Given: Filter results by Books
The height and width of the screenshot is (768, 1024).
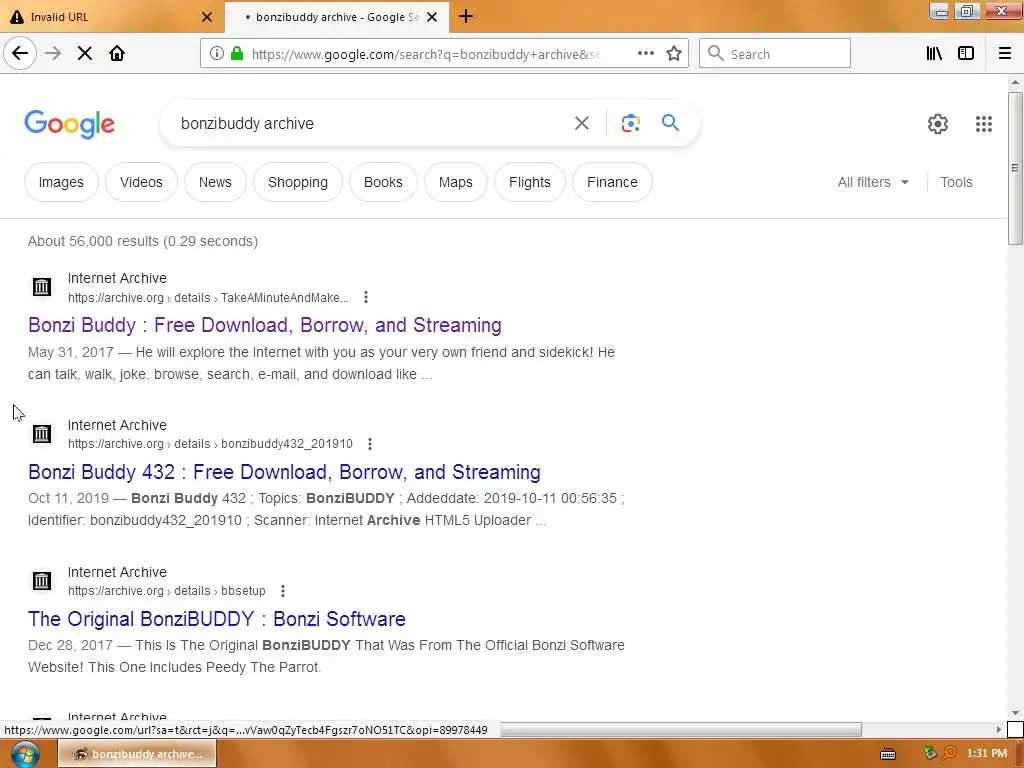Looking at the screenshot, I should (x=383, y=182).
